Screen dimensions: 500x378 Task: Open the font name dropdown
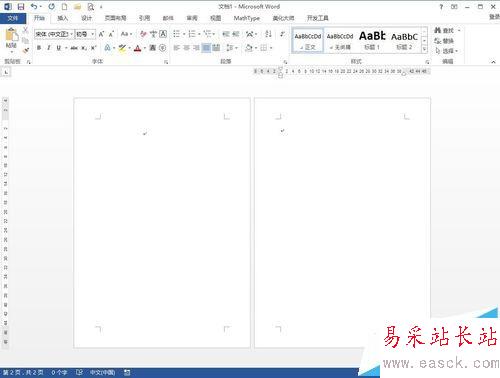[71, 34]
